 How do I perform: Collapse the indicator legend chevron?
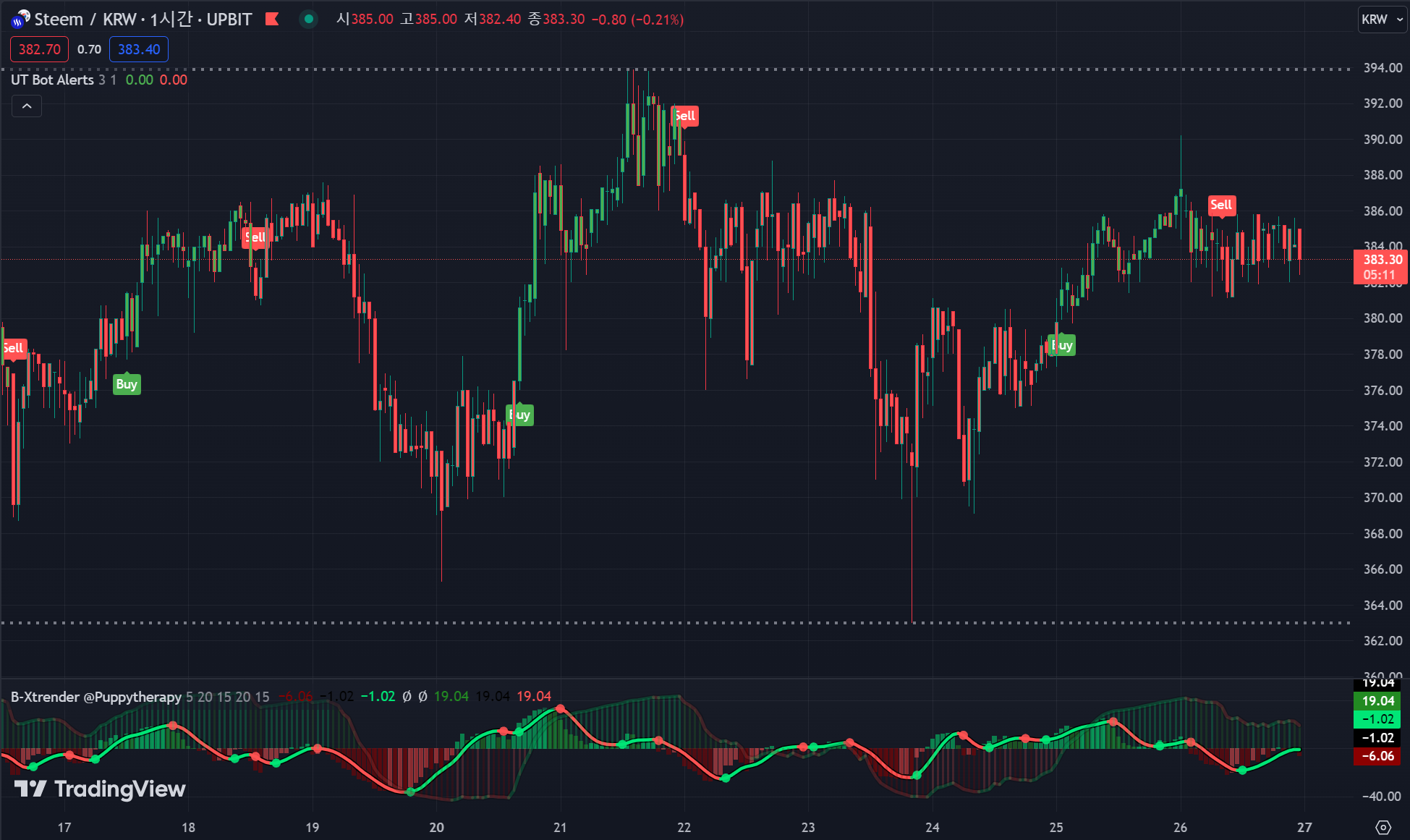(27, 106)
